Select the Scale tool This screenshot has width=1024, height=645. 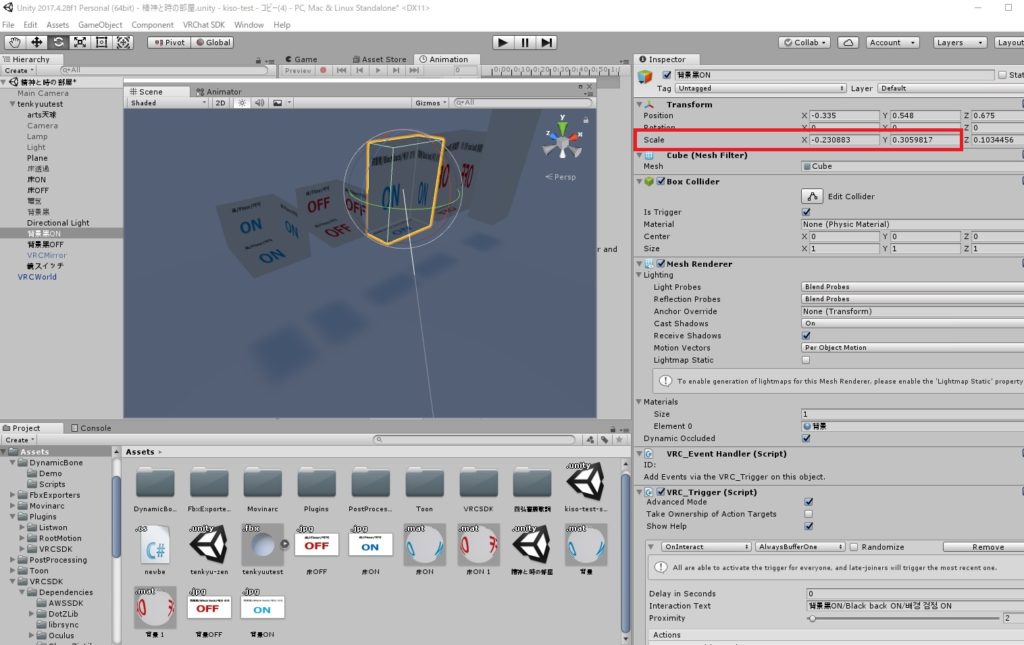pos(80,42)
